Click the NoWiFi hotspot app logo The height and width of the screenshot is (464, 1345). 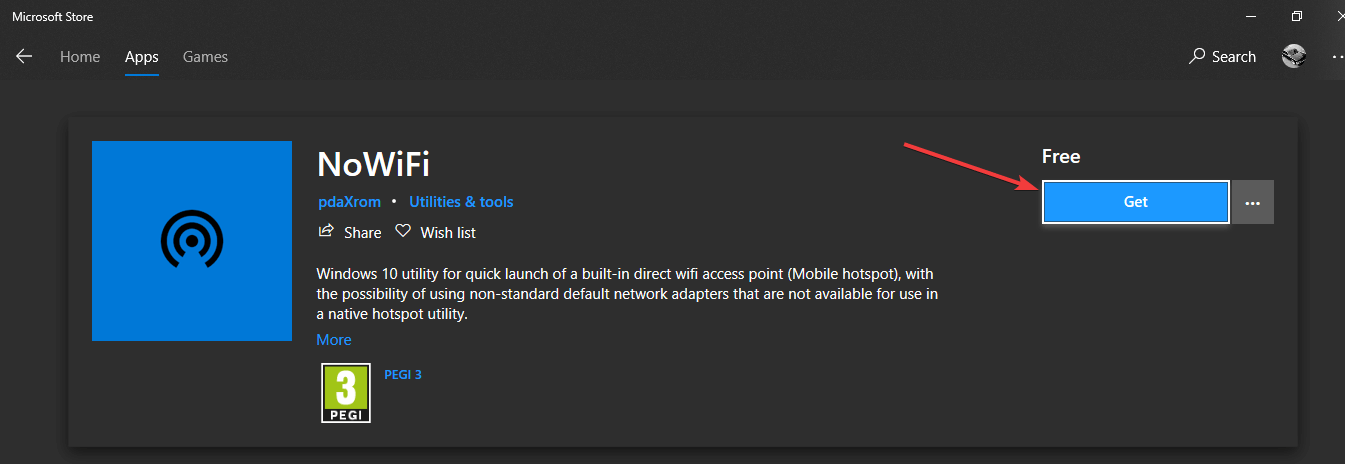click(192, 241)
